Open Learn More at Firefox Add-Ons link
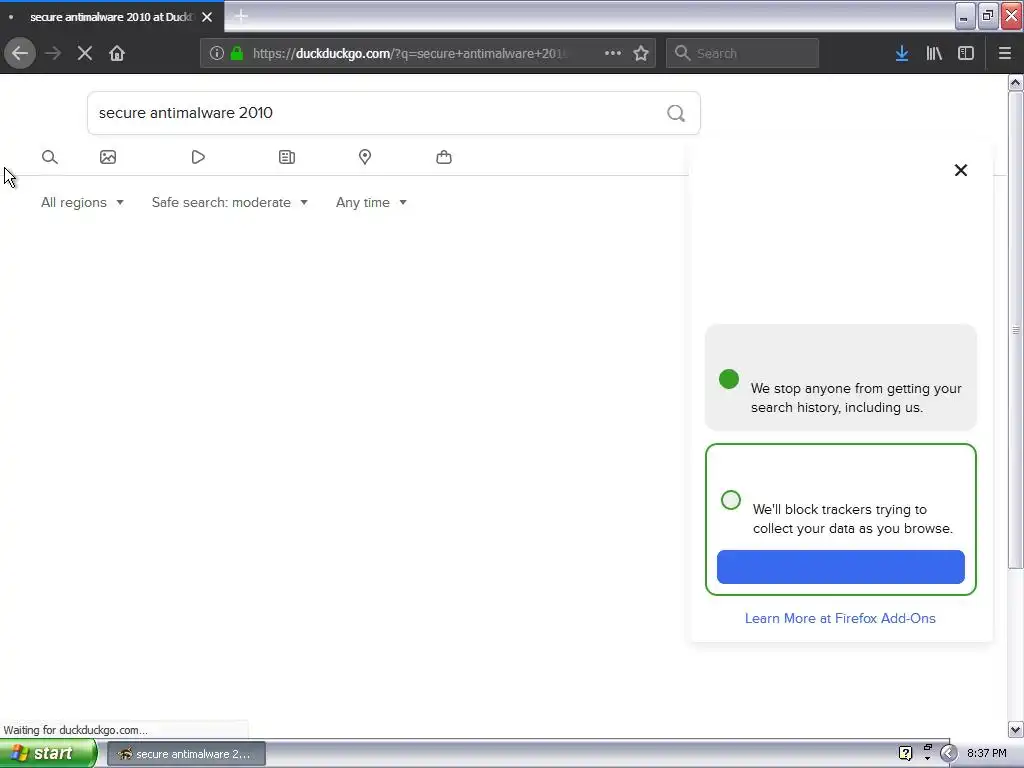Screen dimensions: 1024x768 [x=840, y=618]
